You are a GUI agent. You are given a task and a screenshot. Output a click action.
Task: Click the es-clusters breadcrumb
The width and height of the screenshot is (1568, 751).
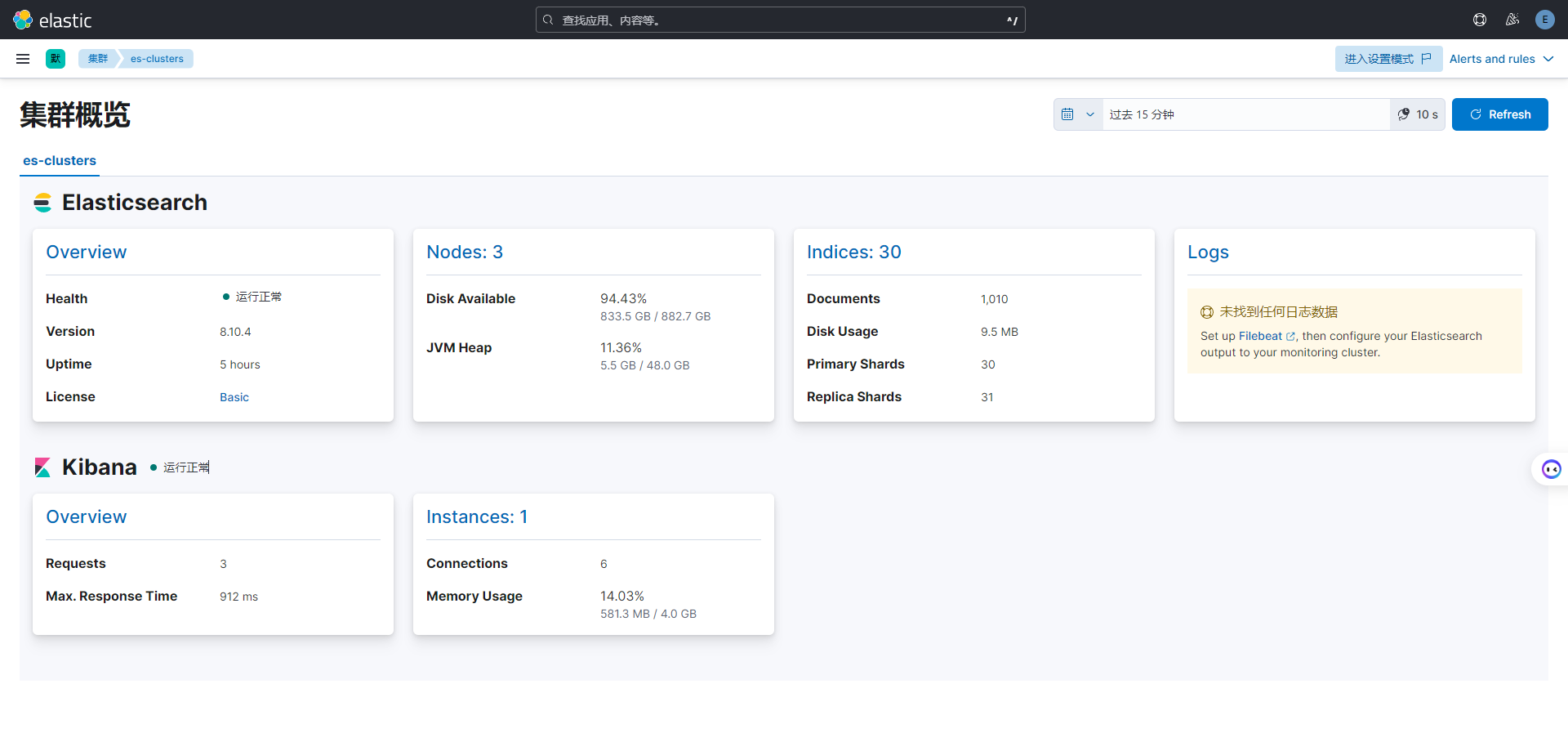(x=157, y=59)
